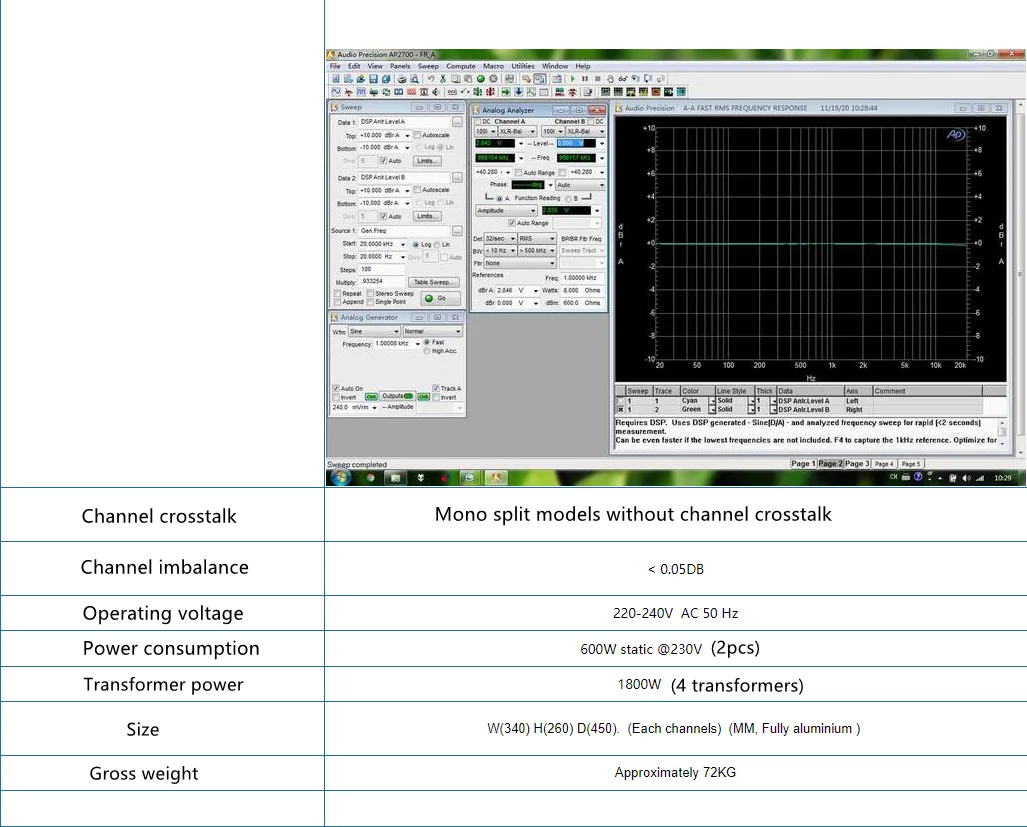
Task: Switch to Page 3 tab
Action: [x=857, y=464]
